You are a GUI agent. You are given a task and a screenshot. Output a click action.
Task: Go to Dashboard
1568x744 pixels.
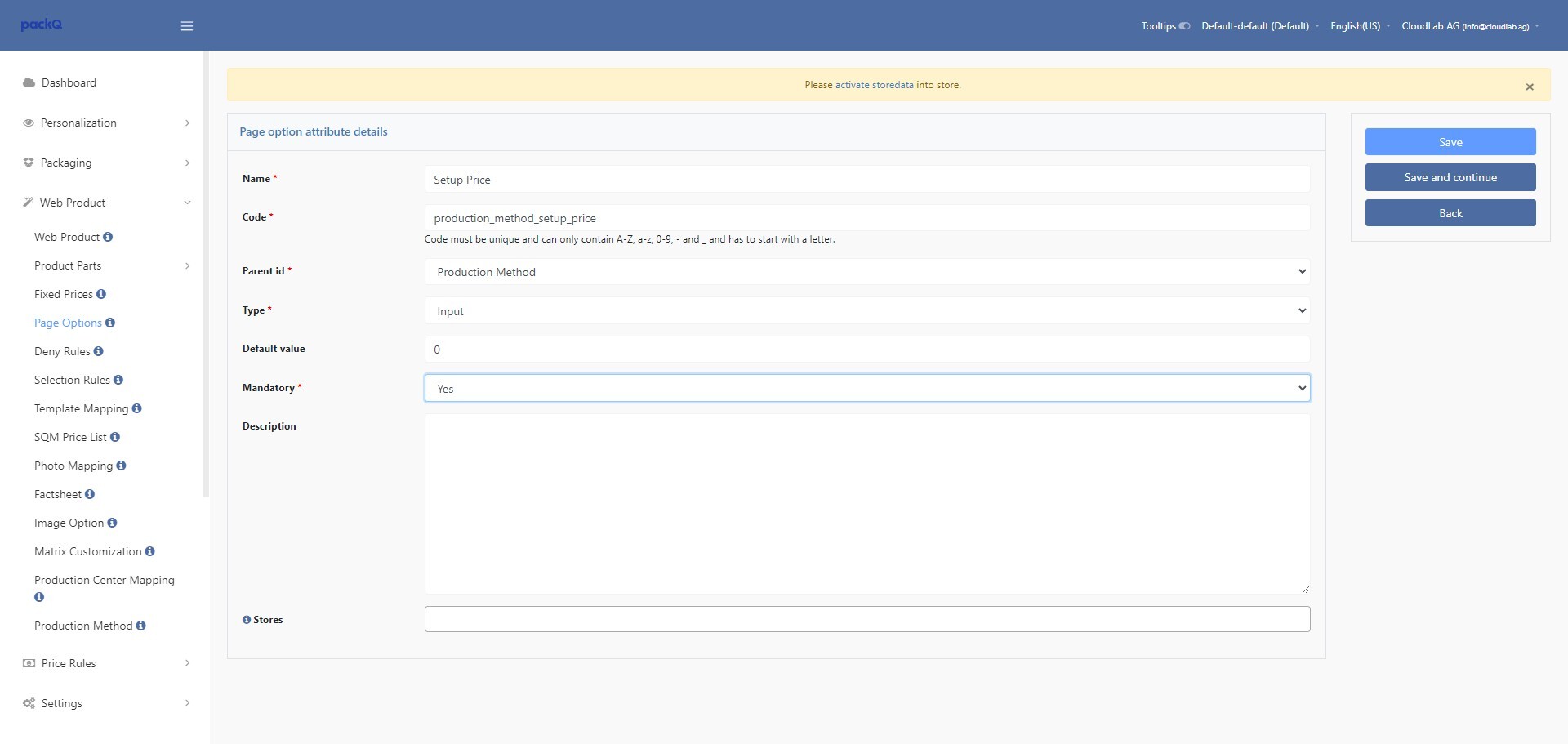[x=69, y=82]
